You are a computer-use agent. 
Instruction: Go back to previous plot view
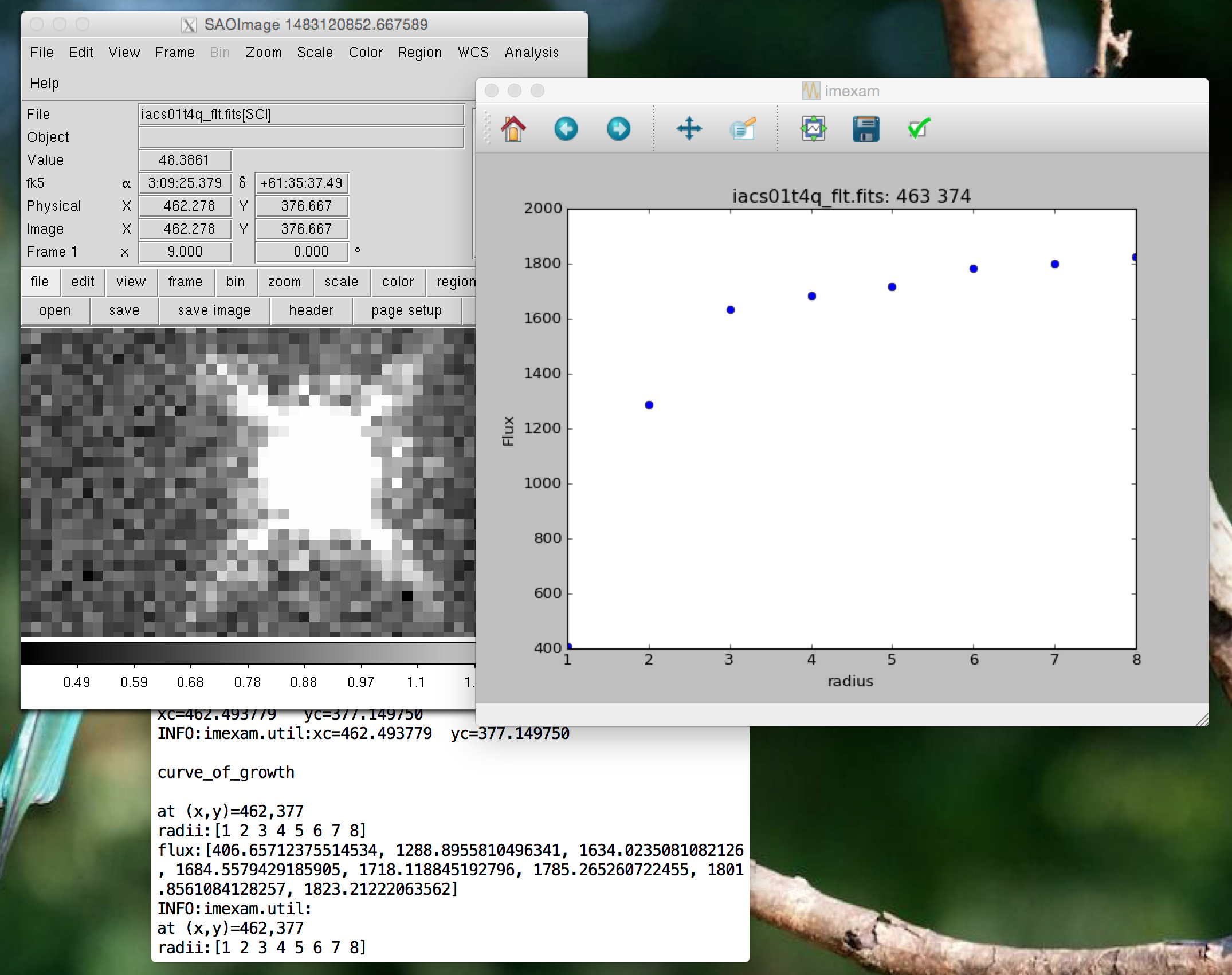566,129
